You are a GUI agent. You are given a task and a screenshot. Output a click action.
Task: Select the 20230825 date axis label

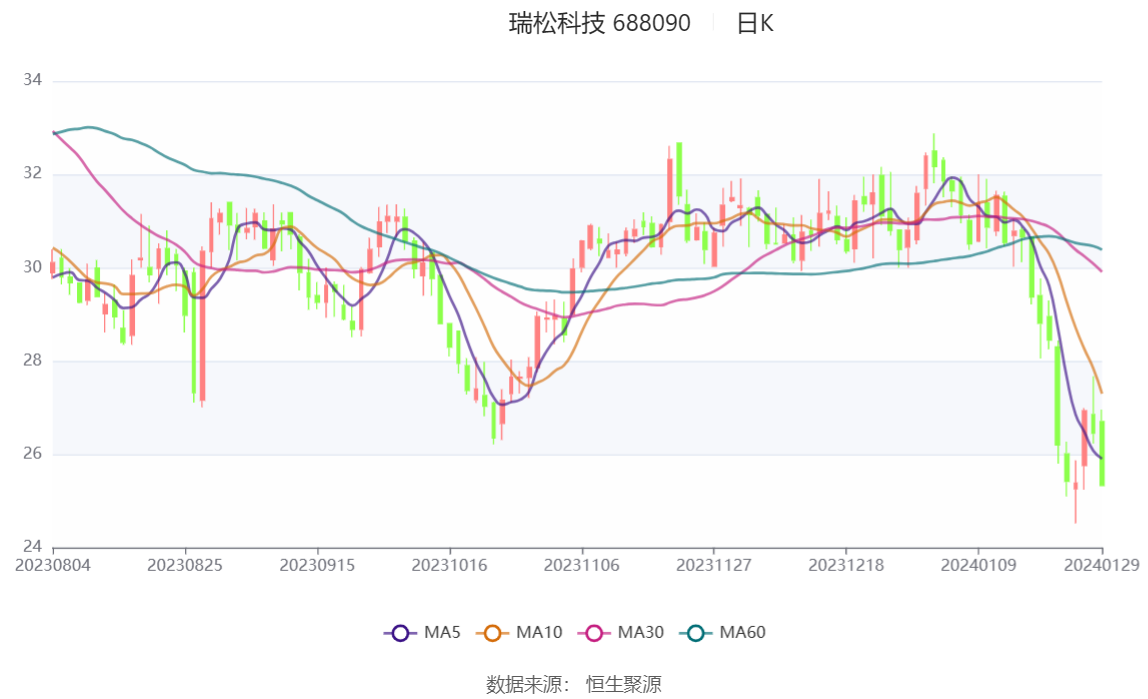(x=185, y=566)
